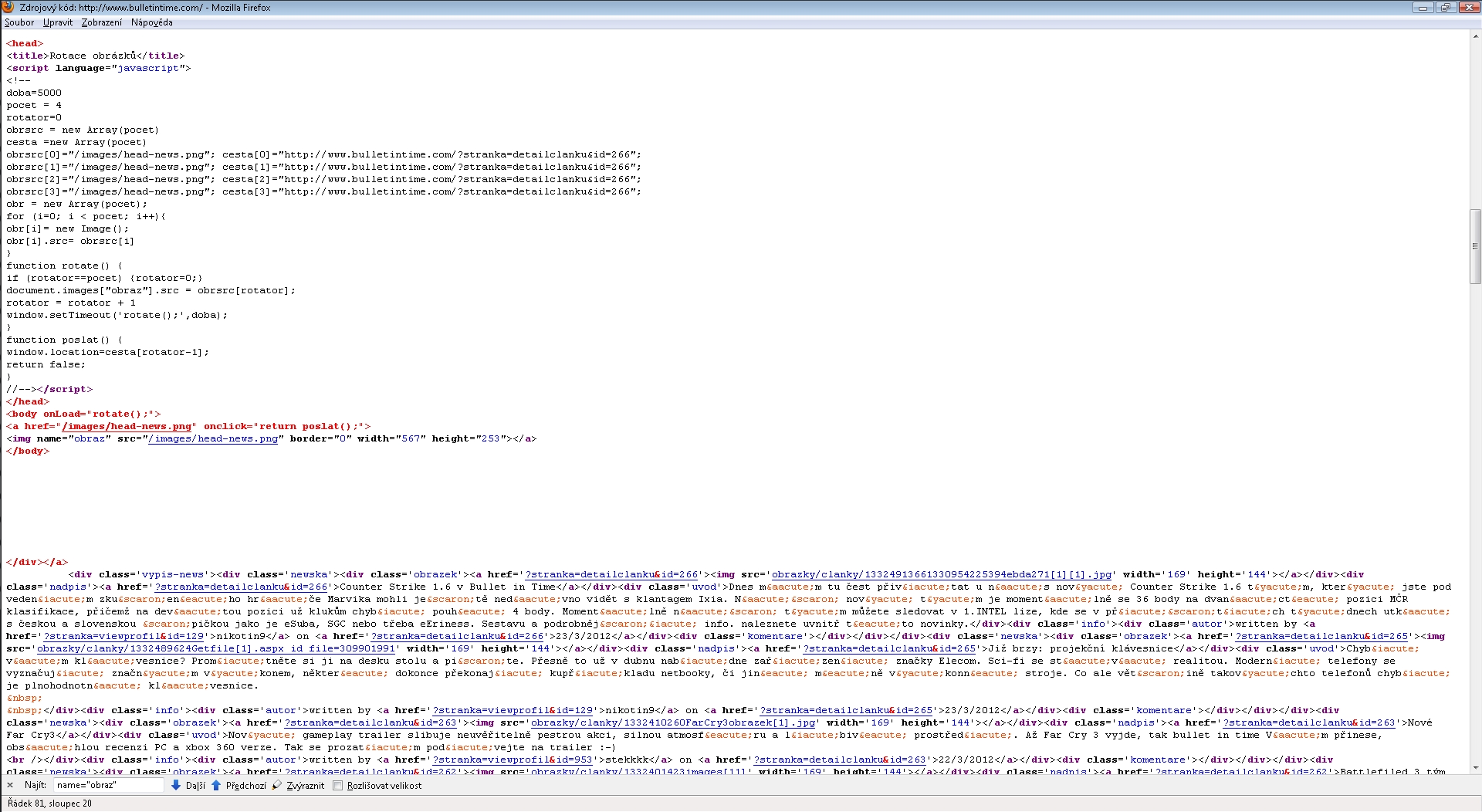This screenshot has height=812, width=1482.
Task: Open the Upravit menu
Action: [x=58, y=22]
